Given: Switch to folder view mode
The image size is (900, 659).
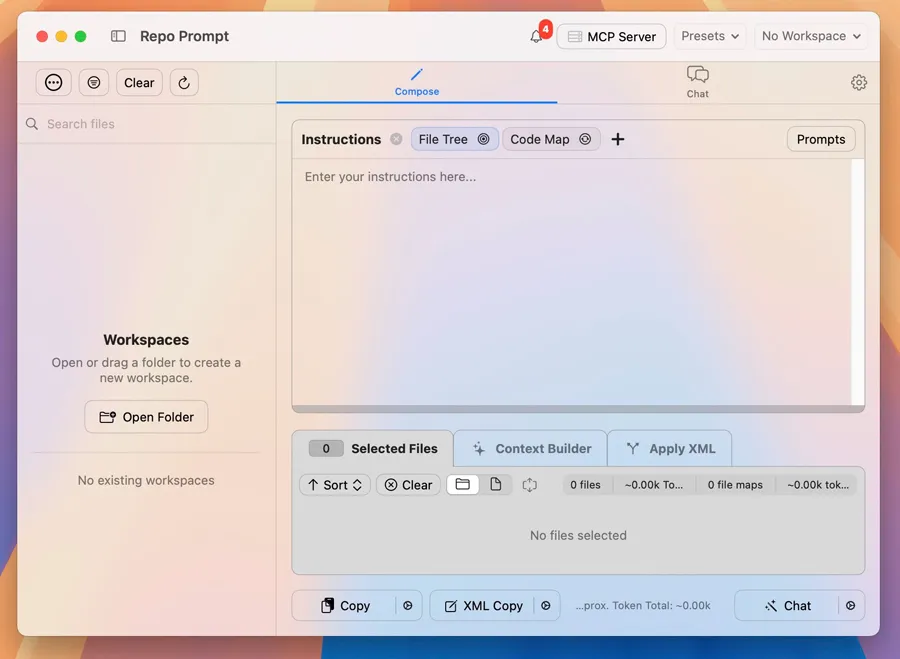Looking at the screenshot, I should click(462, 485).
